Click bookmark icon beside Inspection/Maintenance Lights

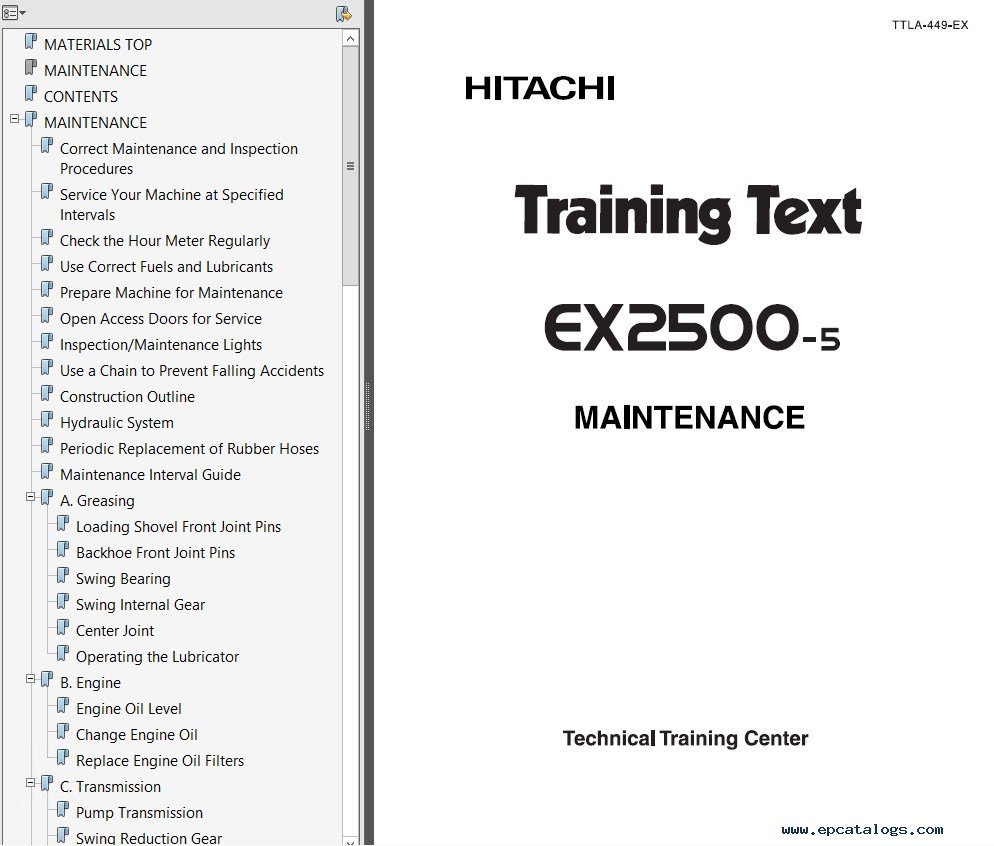(47, 342)
